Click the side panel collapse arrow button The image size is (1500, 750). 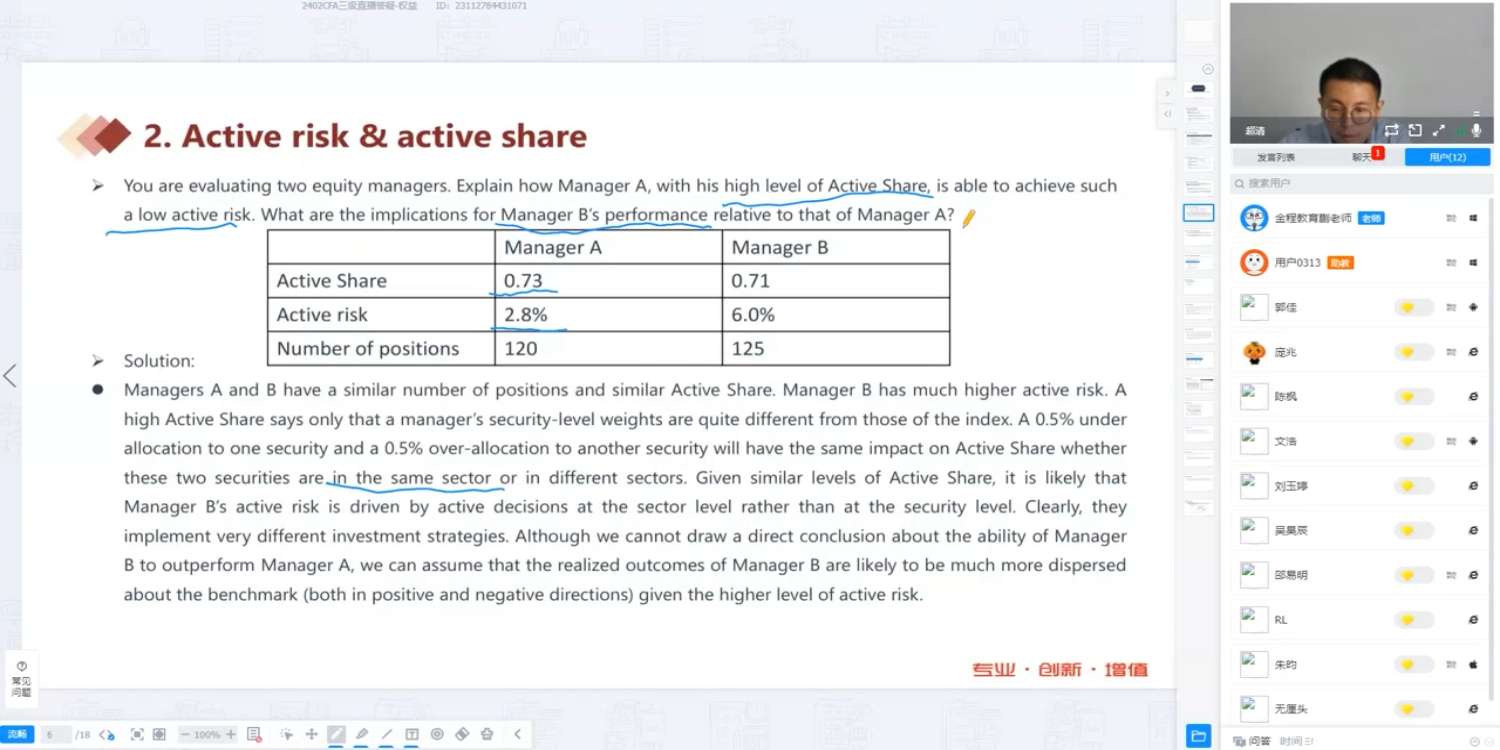point(1166,114)
